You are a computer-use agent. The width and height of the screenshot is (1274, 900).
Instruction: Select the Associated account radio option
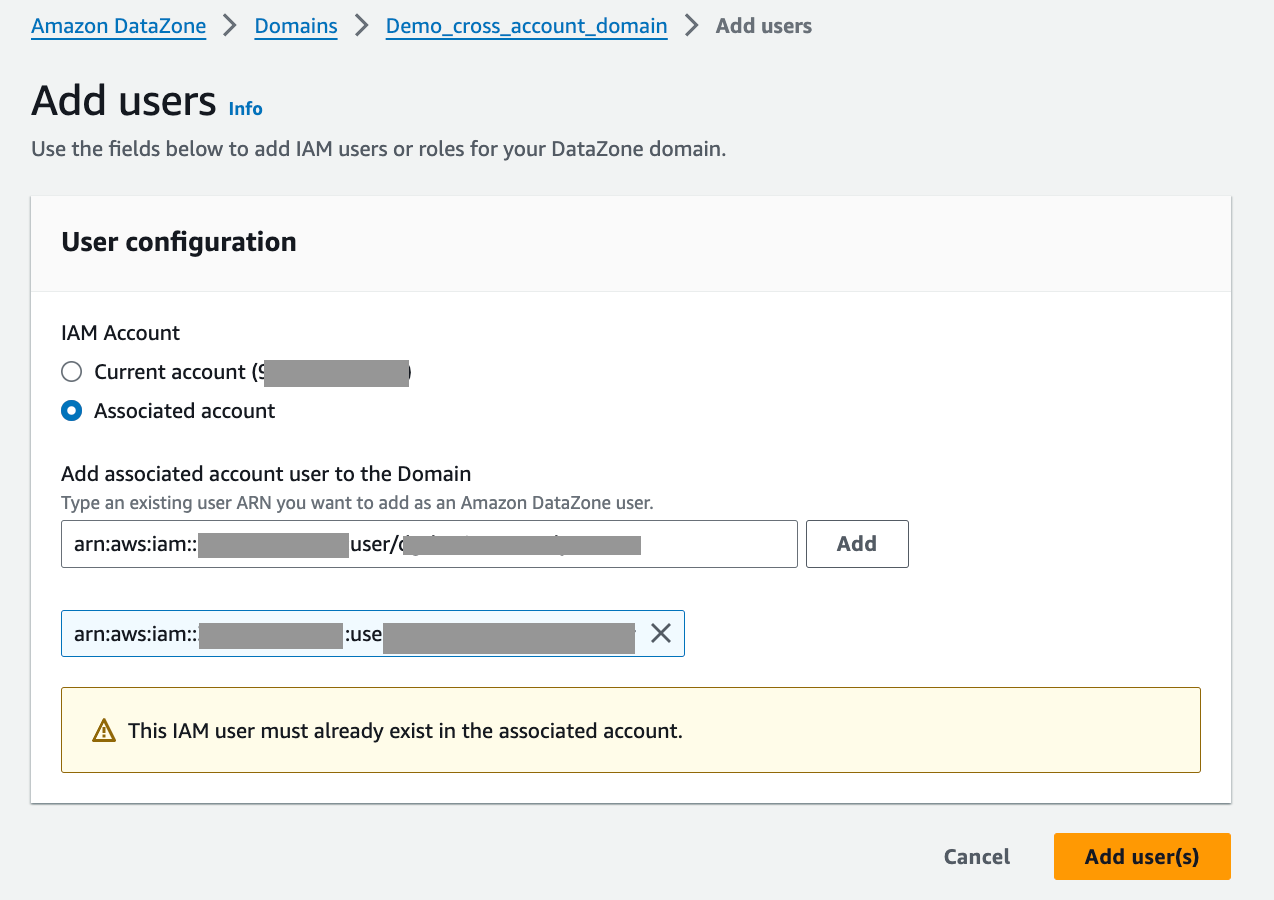[x=72, y=411]
